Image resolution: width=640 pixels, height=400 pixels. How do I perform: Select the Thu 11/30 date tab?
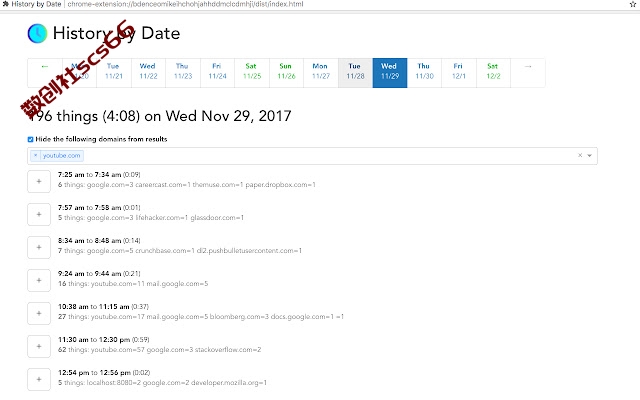coord(424,73)
